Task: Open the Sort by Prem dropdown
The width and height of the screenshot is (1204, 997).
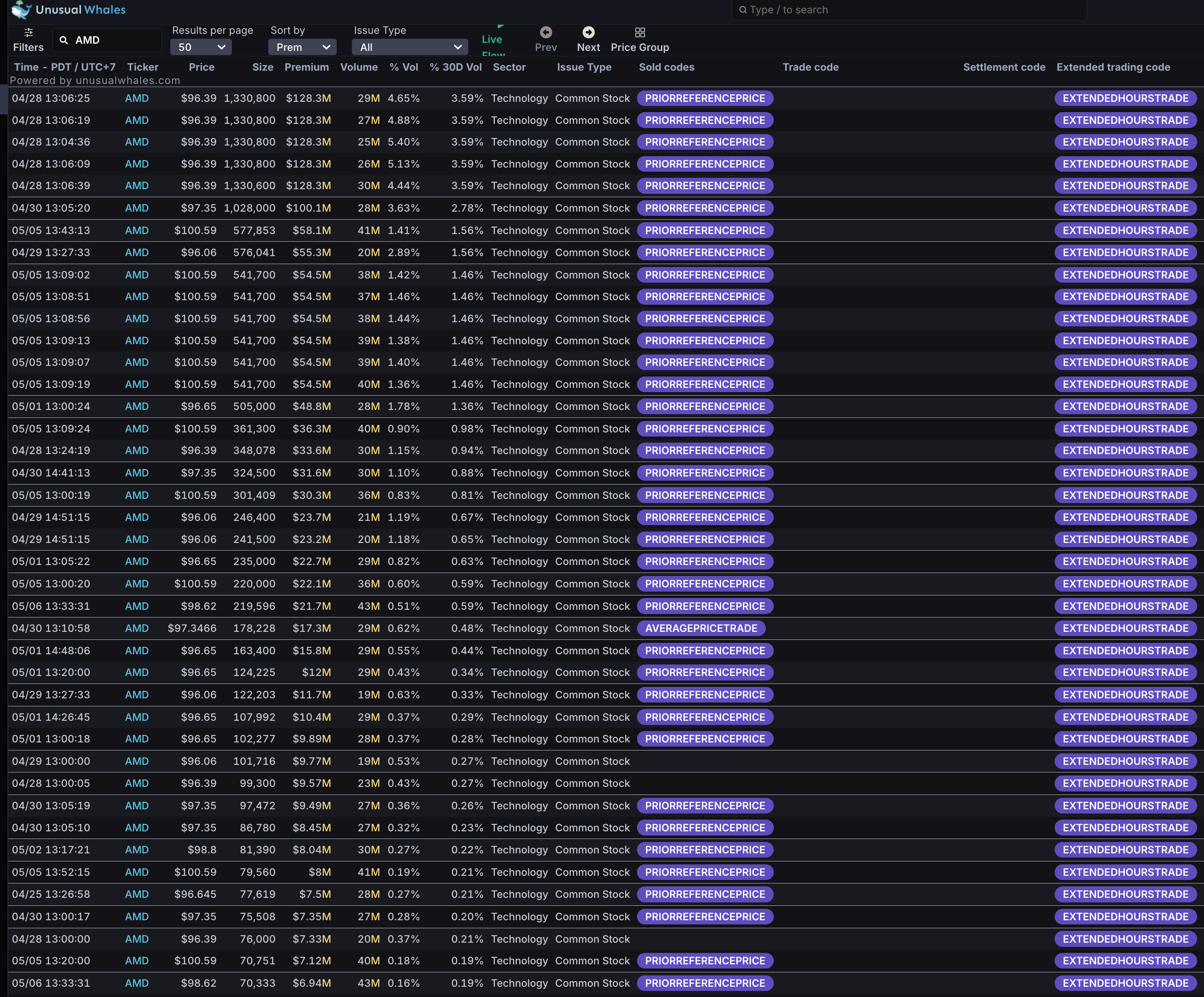Action: (302, 47)
